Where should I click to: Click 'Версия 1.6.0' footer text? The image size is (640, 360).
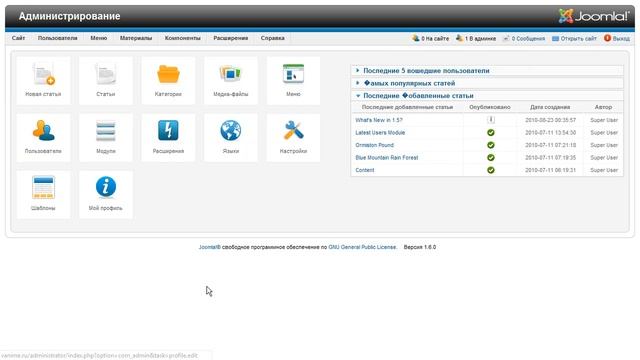[x=420, y=247]
